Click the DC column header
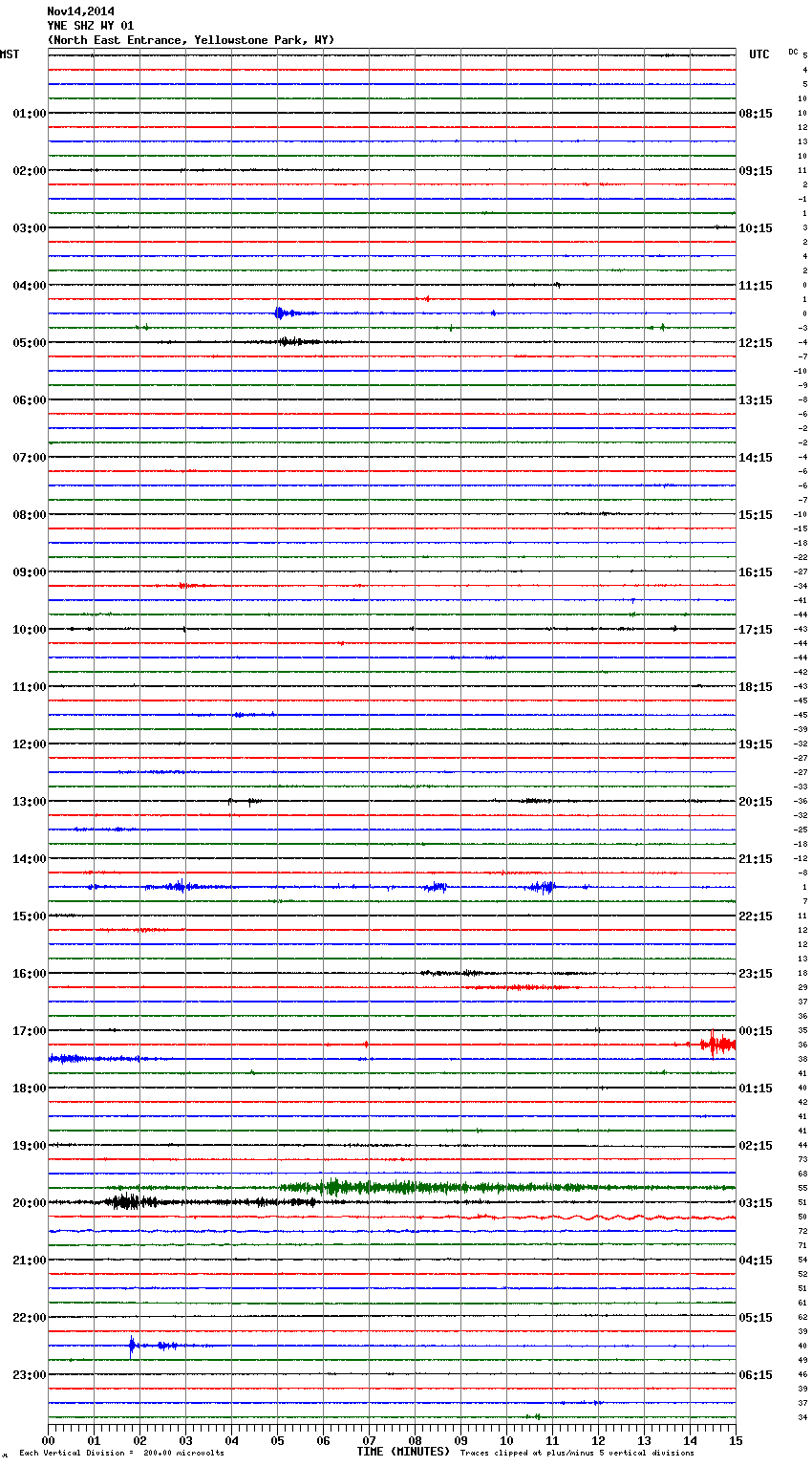The image size is (812, 1466). (793, 51)
